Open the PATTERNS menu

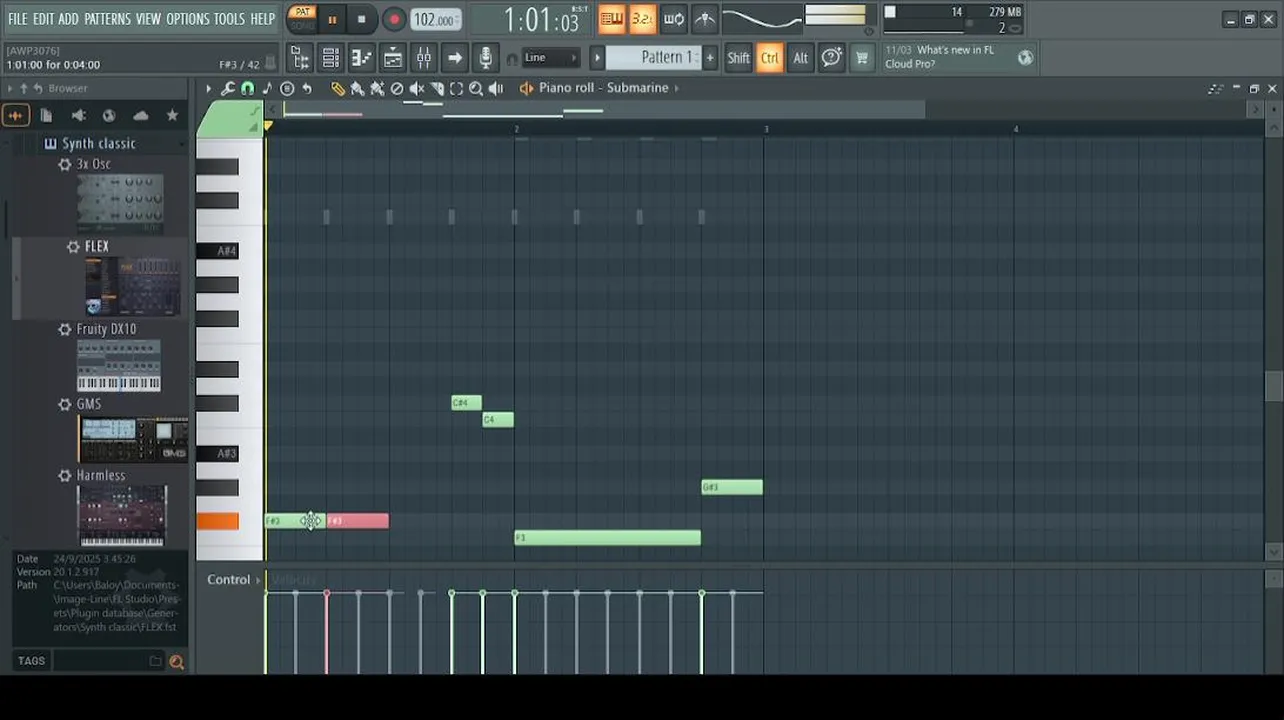(107, 19)
